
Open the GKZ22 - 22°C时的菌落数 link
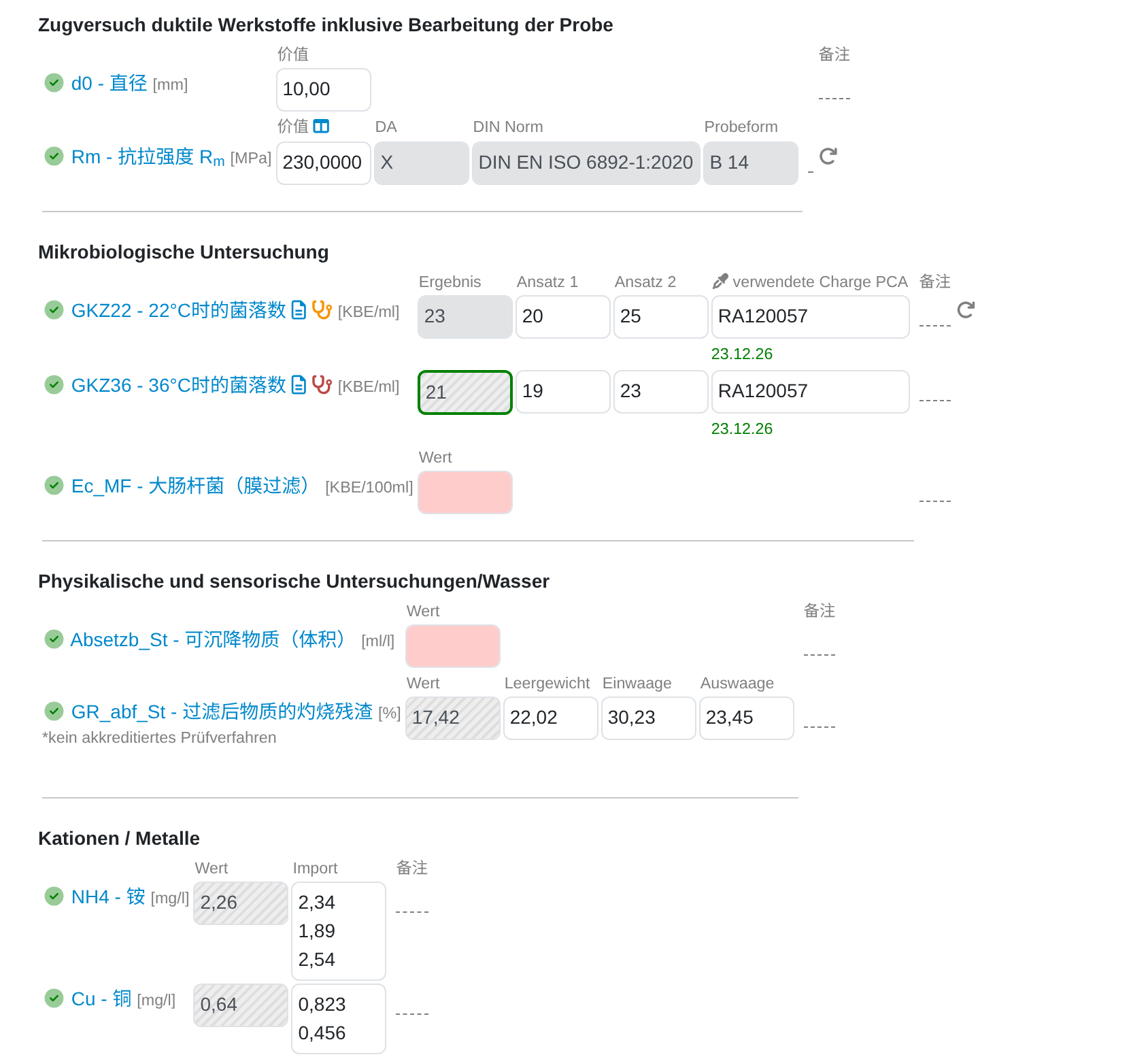(x=179, y=310)
